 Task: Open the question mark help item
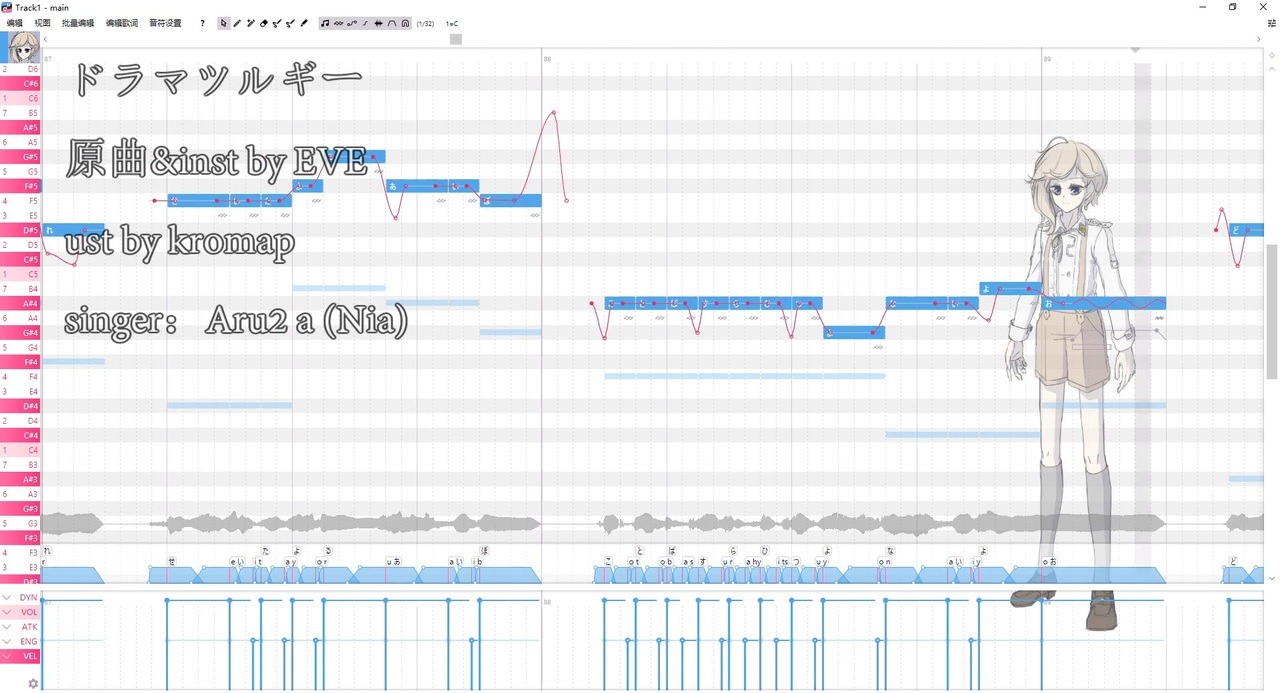pos(202,23)
